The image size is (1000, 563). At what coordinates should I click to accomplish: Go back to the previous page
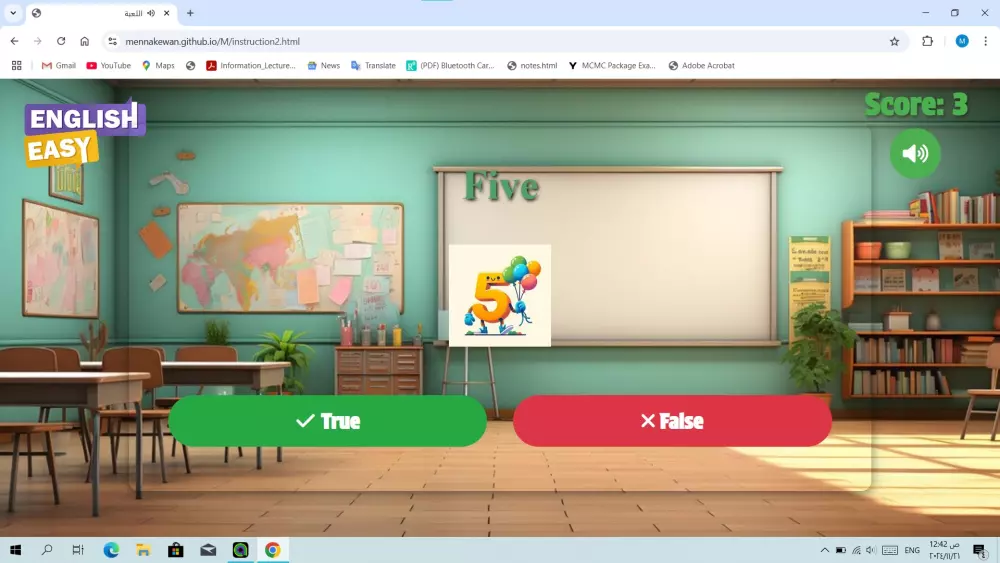tap(14, 41)
